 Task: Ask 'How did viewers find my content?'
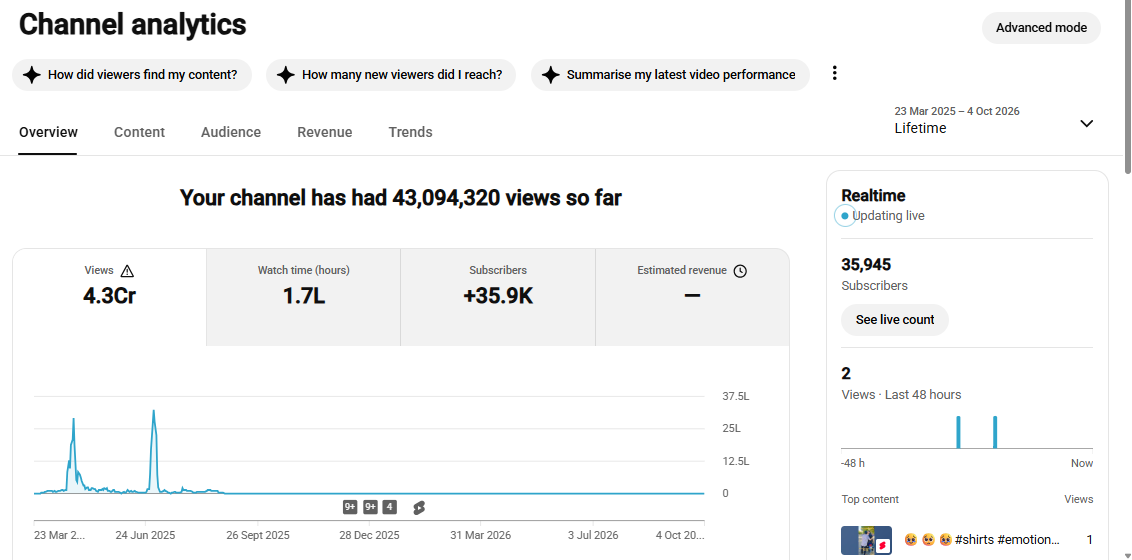pos(131,74)
